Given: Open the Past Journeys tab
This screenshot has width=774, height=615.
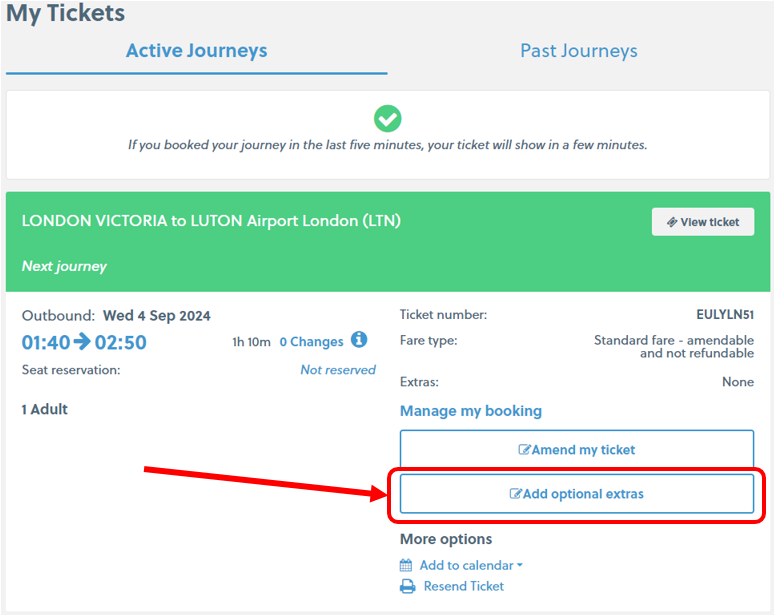Looking at the screenshot, I should [x=578, y=51].
